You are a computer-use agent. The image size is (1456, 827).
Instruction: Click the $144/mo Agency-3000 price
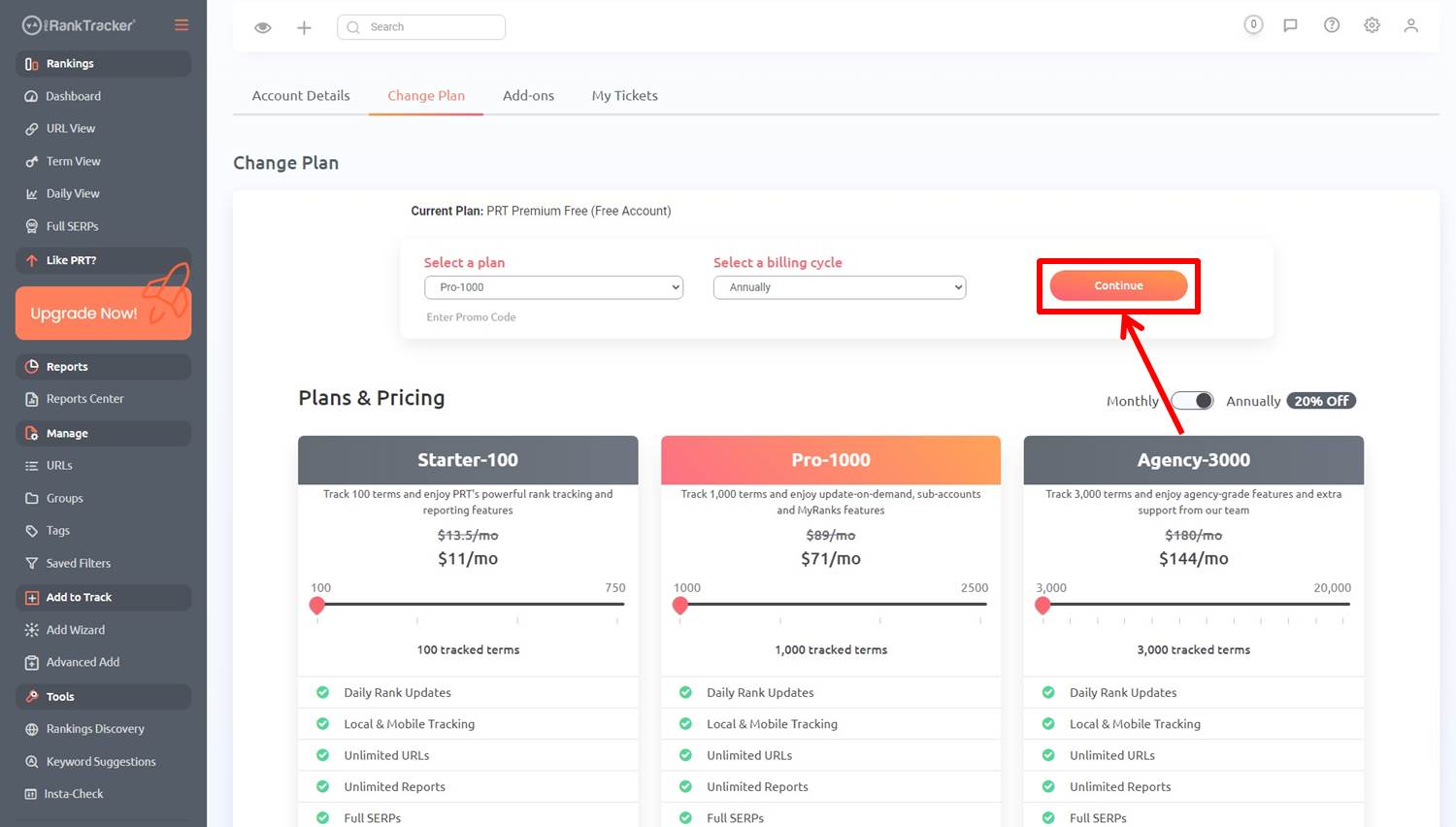[1194, 558]
